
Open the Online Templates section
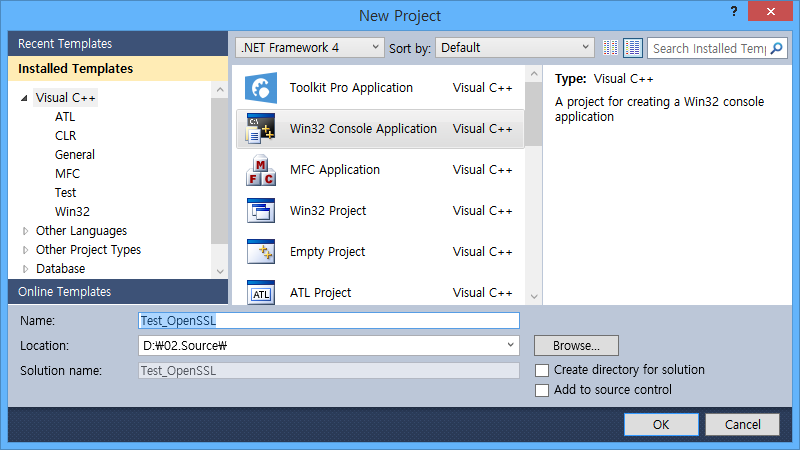[x=118, y=292]
